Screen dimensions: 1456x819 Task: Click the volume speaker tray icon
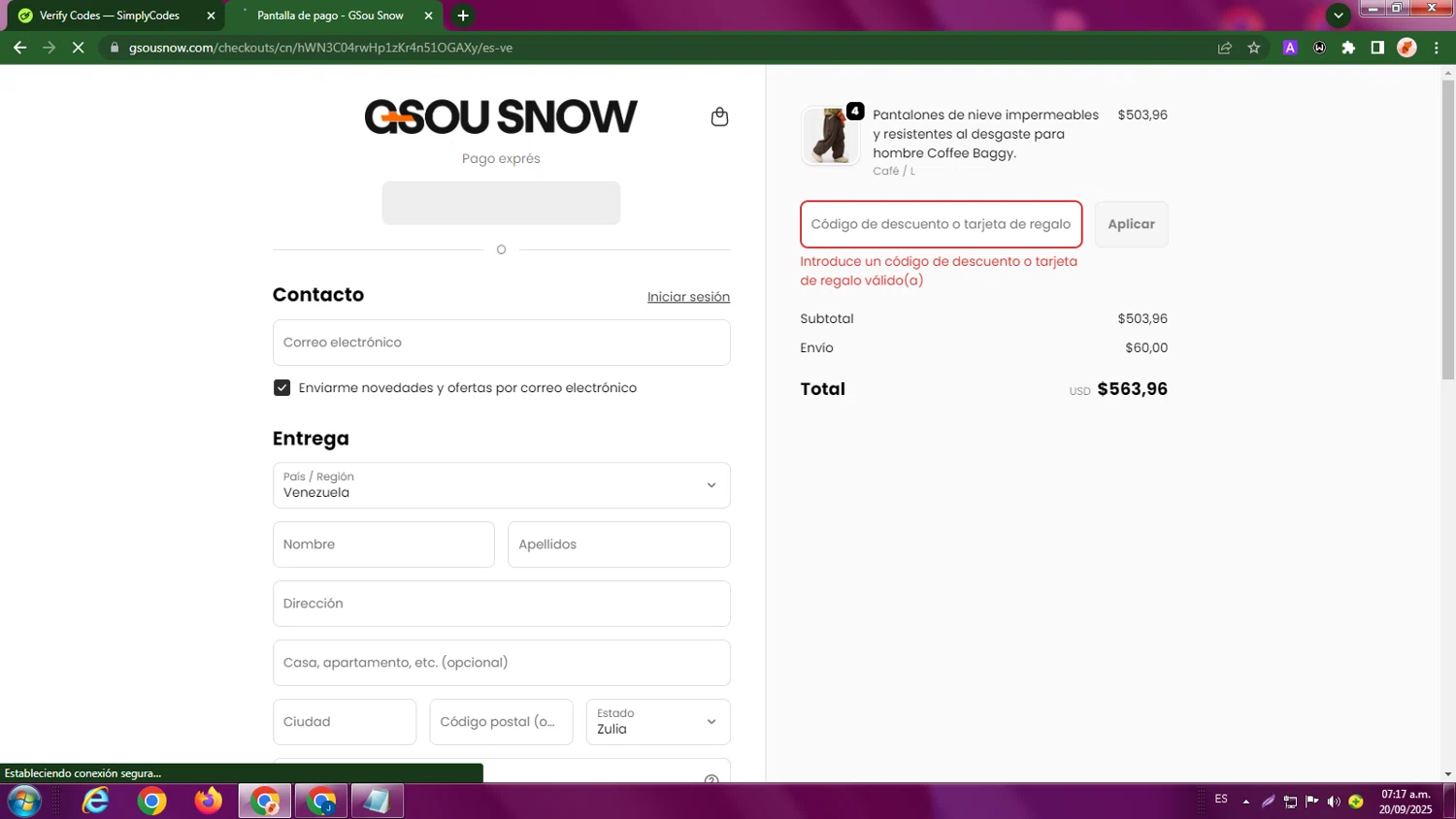[x=1334, y=802]
